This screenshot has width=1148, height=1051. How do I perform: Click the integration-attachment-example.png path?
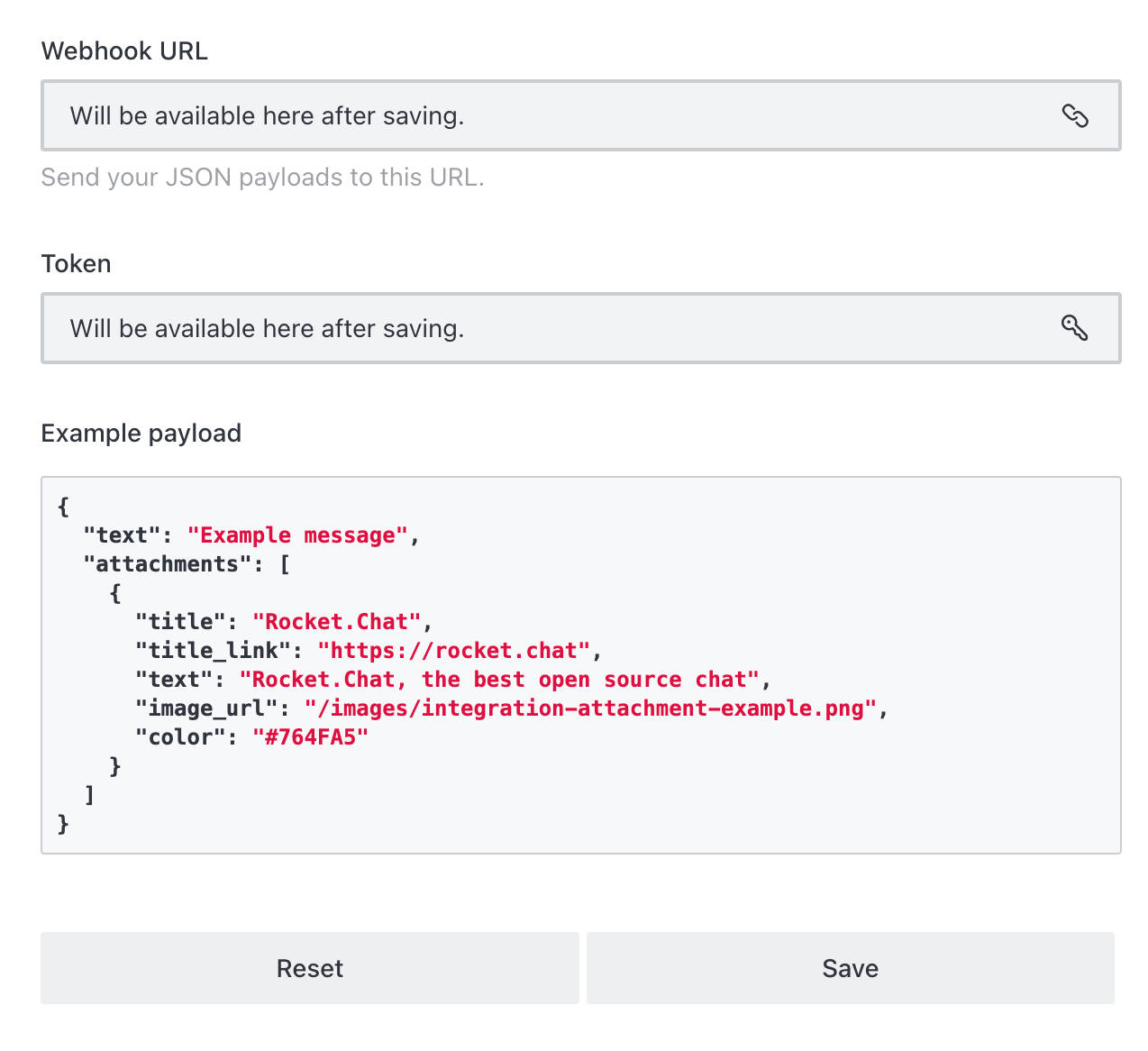(591, 708)
